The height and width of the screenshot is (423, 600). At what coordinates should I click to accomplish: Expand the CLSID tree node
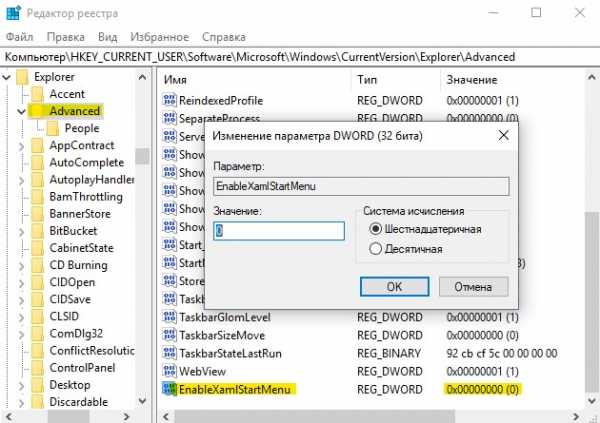[x=21, y=317]
